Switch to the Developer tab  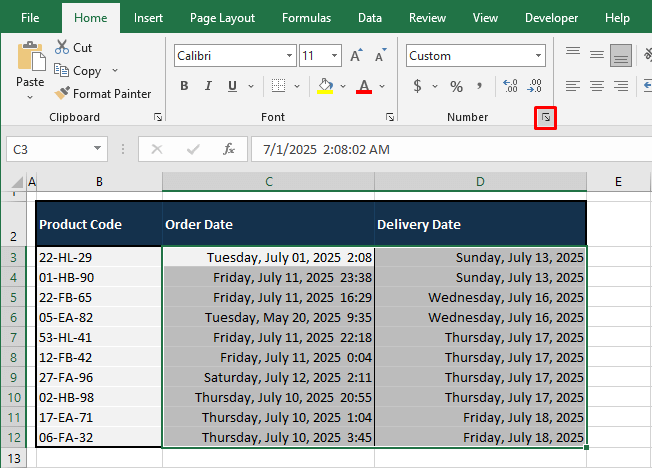click(x=551, y=18)
